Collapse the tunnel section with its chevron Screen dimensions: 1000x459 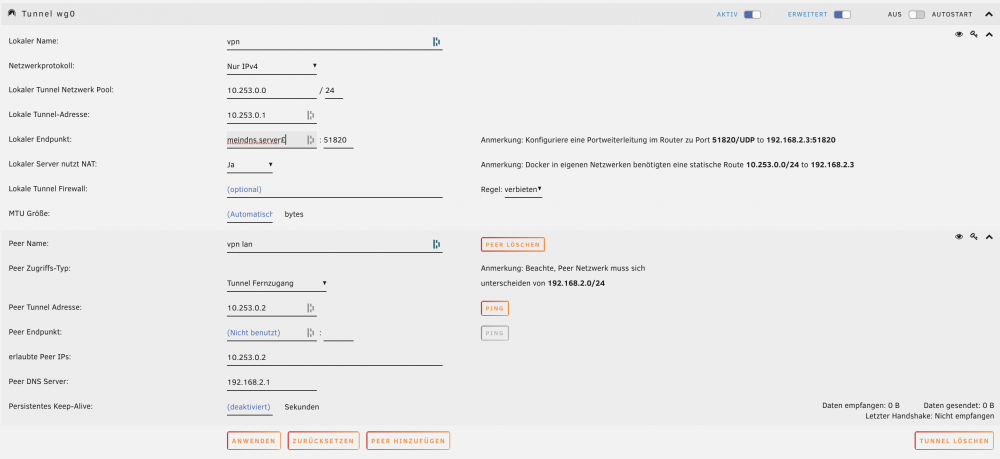[989, 35]
